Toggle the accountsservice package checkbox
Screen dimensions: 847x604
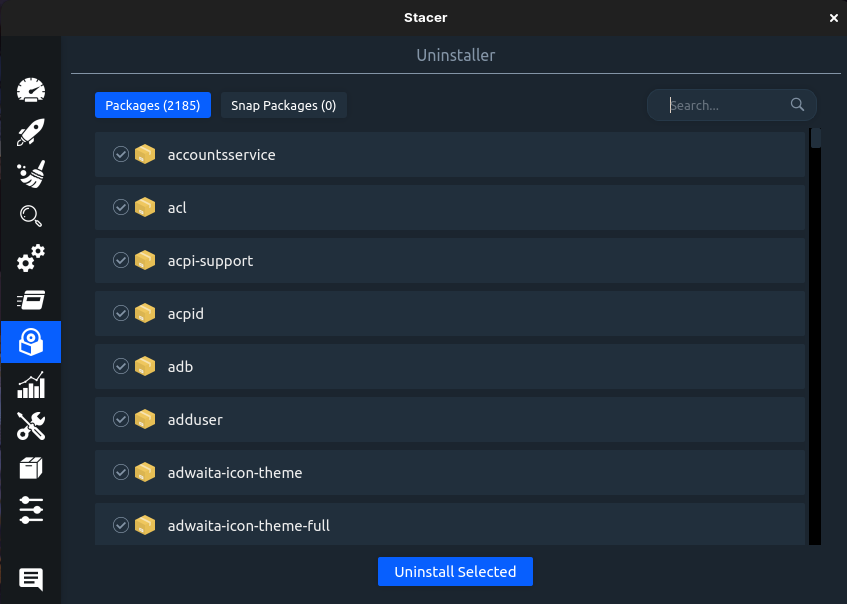click(121, 154)
